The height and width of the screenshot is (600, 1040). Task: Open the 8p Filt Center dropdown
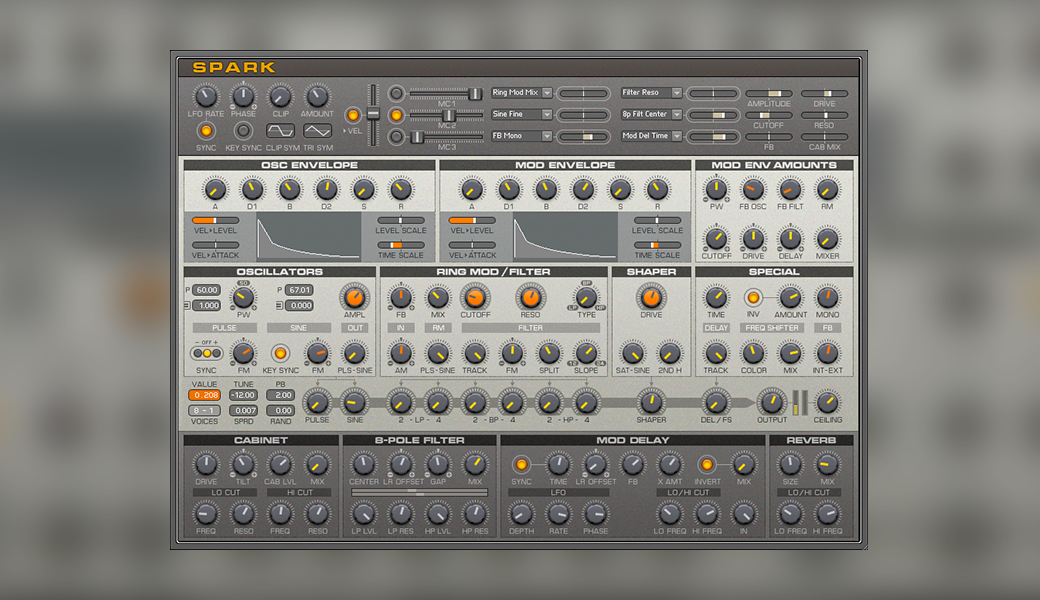(x=651, y=114)
